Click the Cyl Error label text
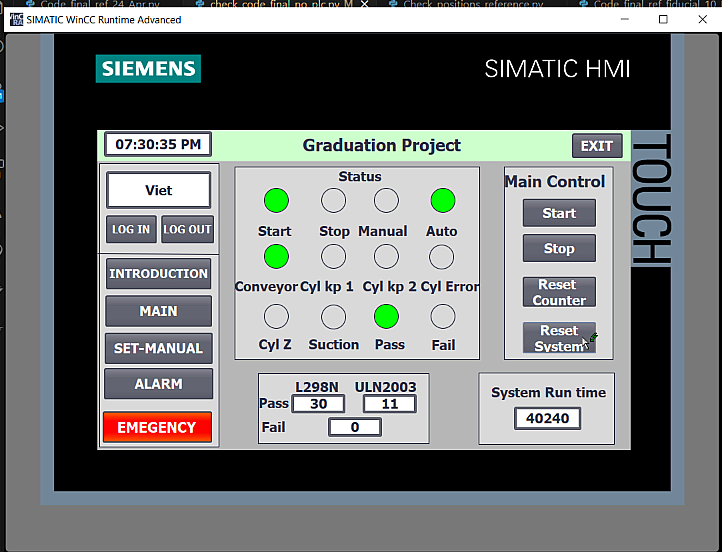This screenshot has width=722, height=552. click(x=450, y=287)
